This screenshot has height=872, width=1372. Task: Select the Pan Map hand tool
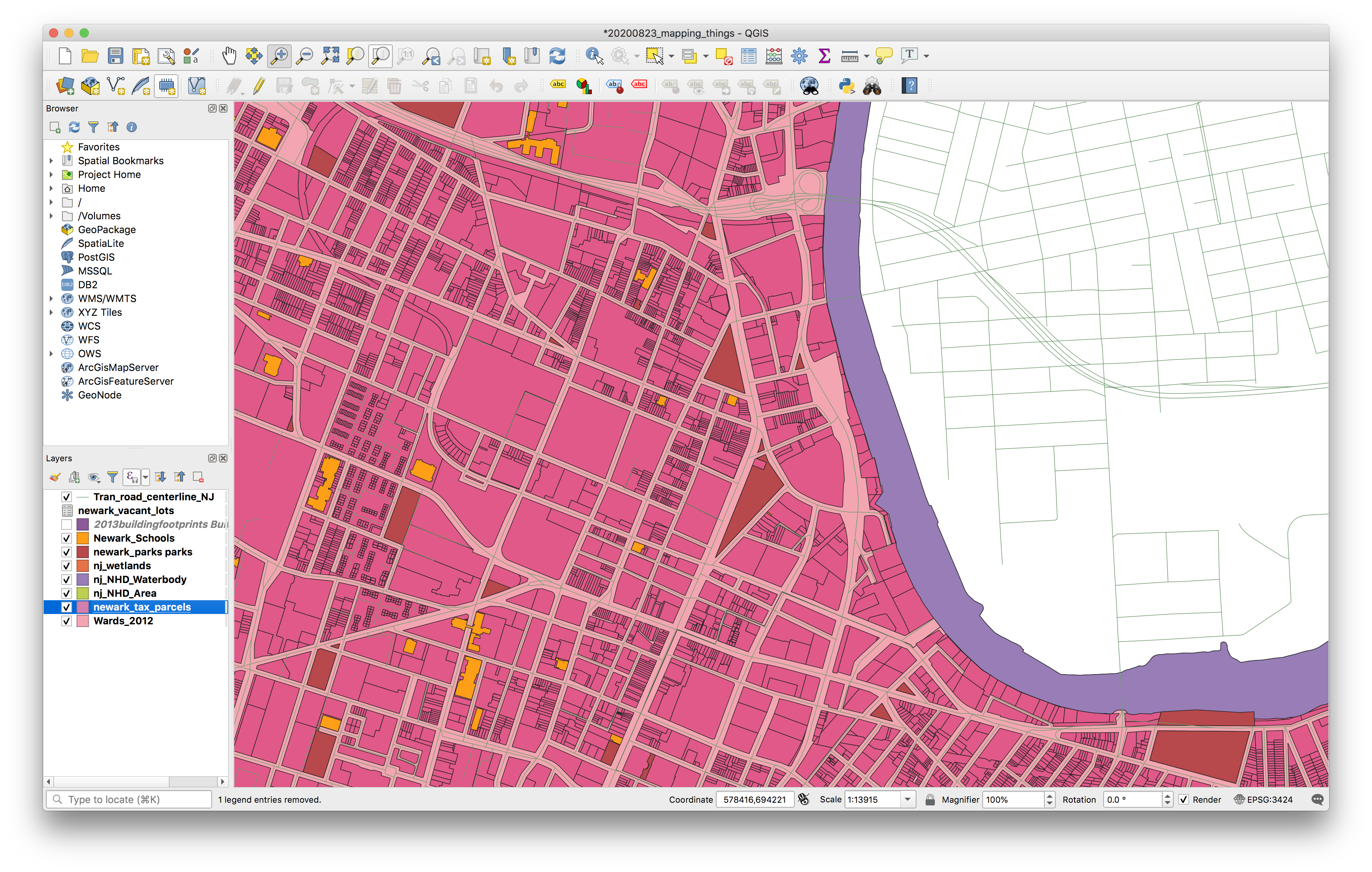229,55
